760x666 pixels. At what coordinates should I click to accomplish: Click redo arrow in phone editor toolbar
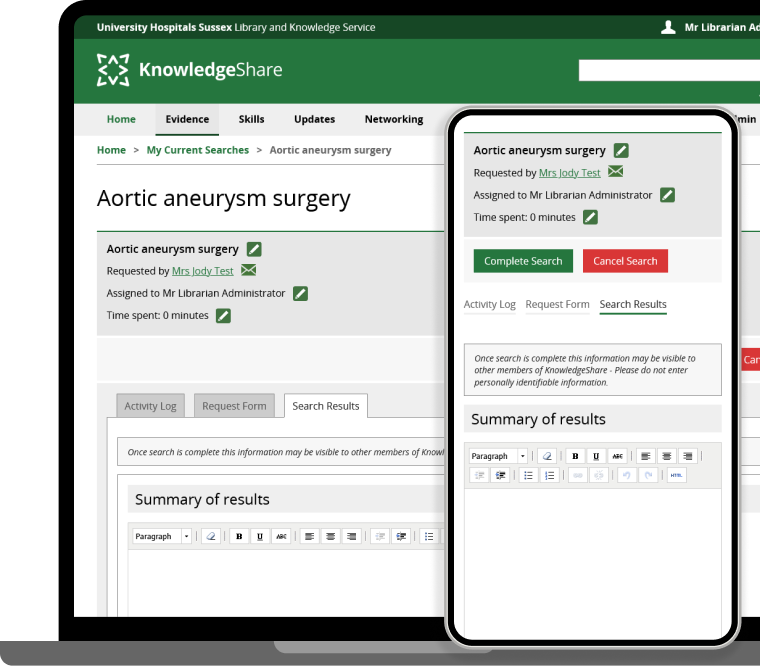[x=648, y=476]
